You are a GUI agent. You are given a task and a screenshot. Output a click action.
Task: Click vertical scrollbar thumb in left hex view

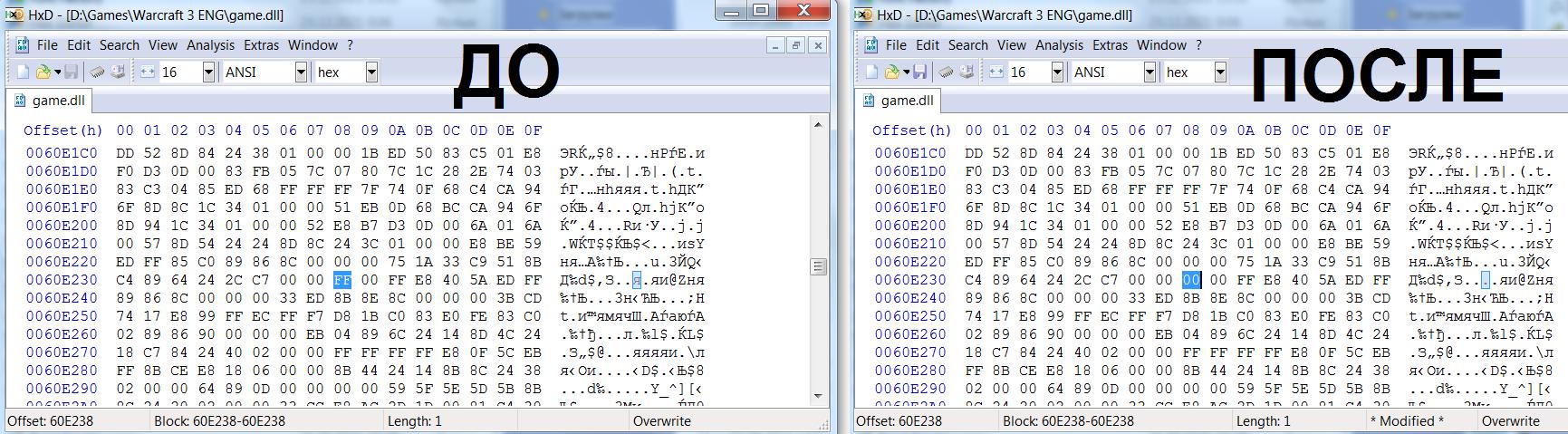[x=818, y=266]
